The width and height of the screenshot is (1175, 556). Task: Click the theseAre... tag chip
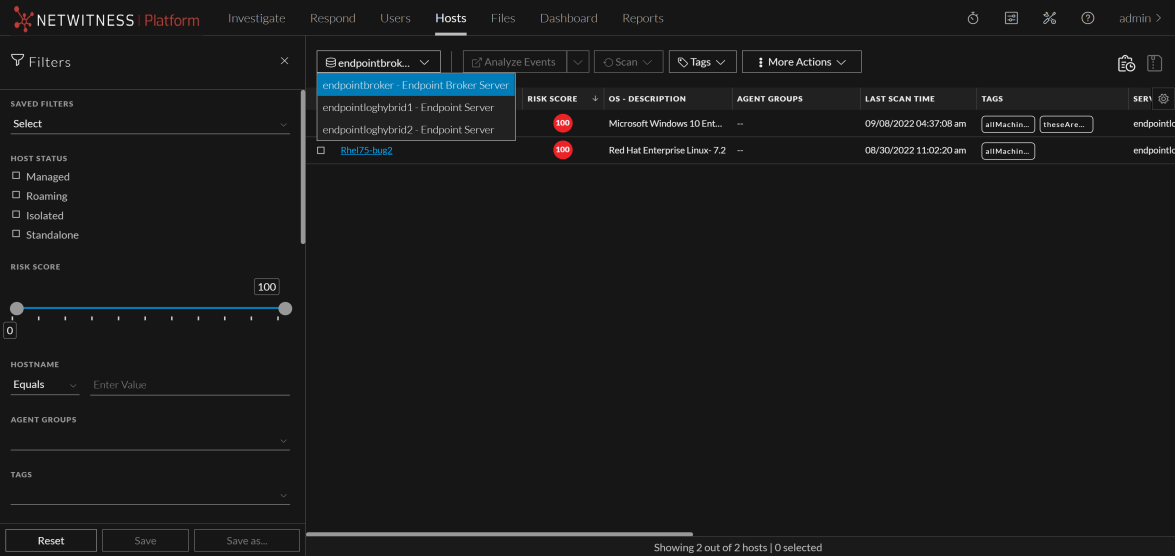(1066, 124)
